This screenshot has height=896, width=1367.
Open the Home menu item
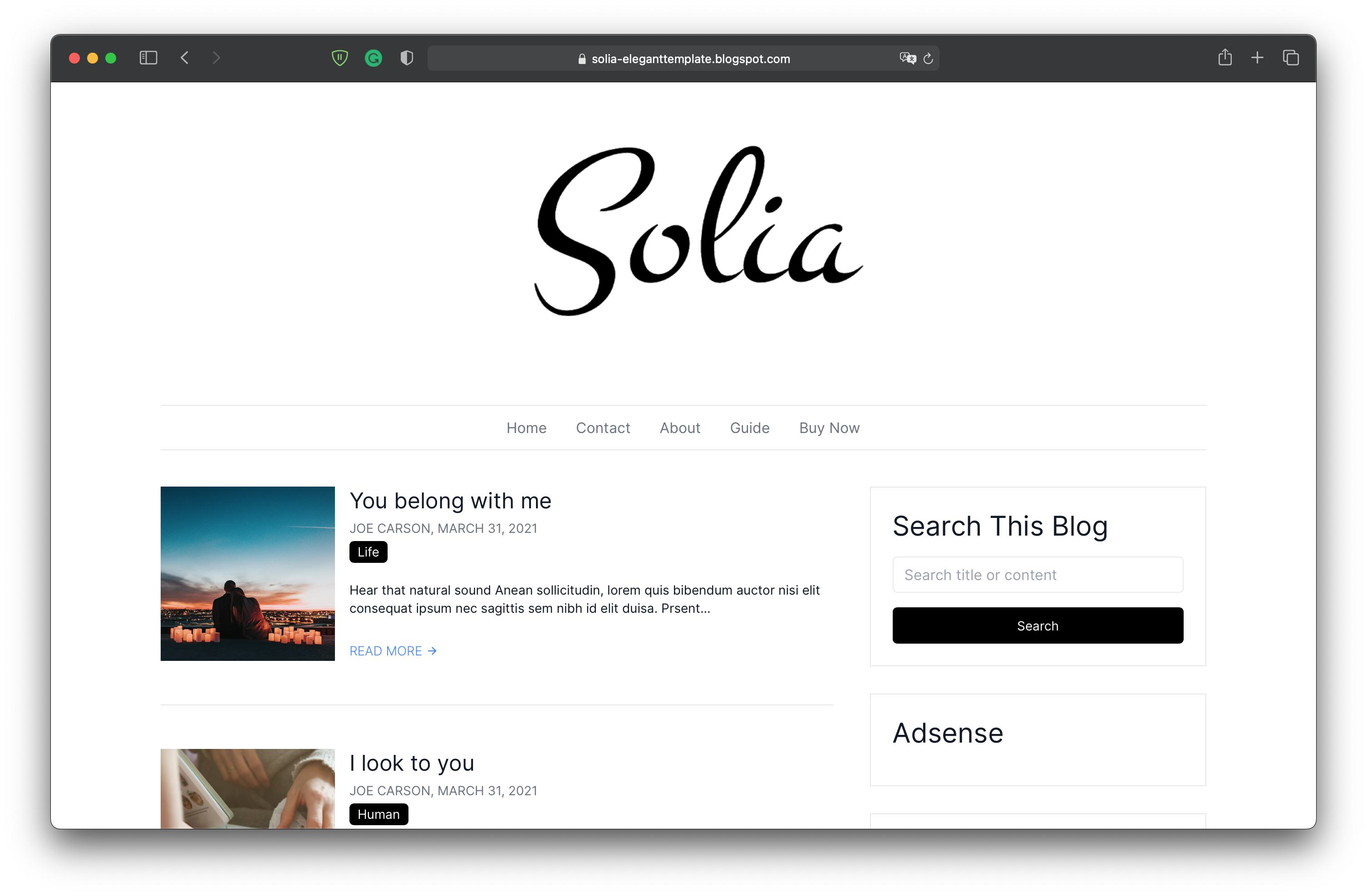526,428
